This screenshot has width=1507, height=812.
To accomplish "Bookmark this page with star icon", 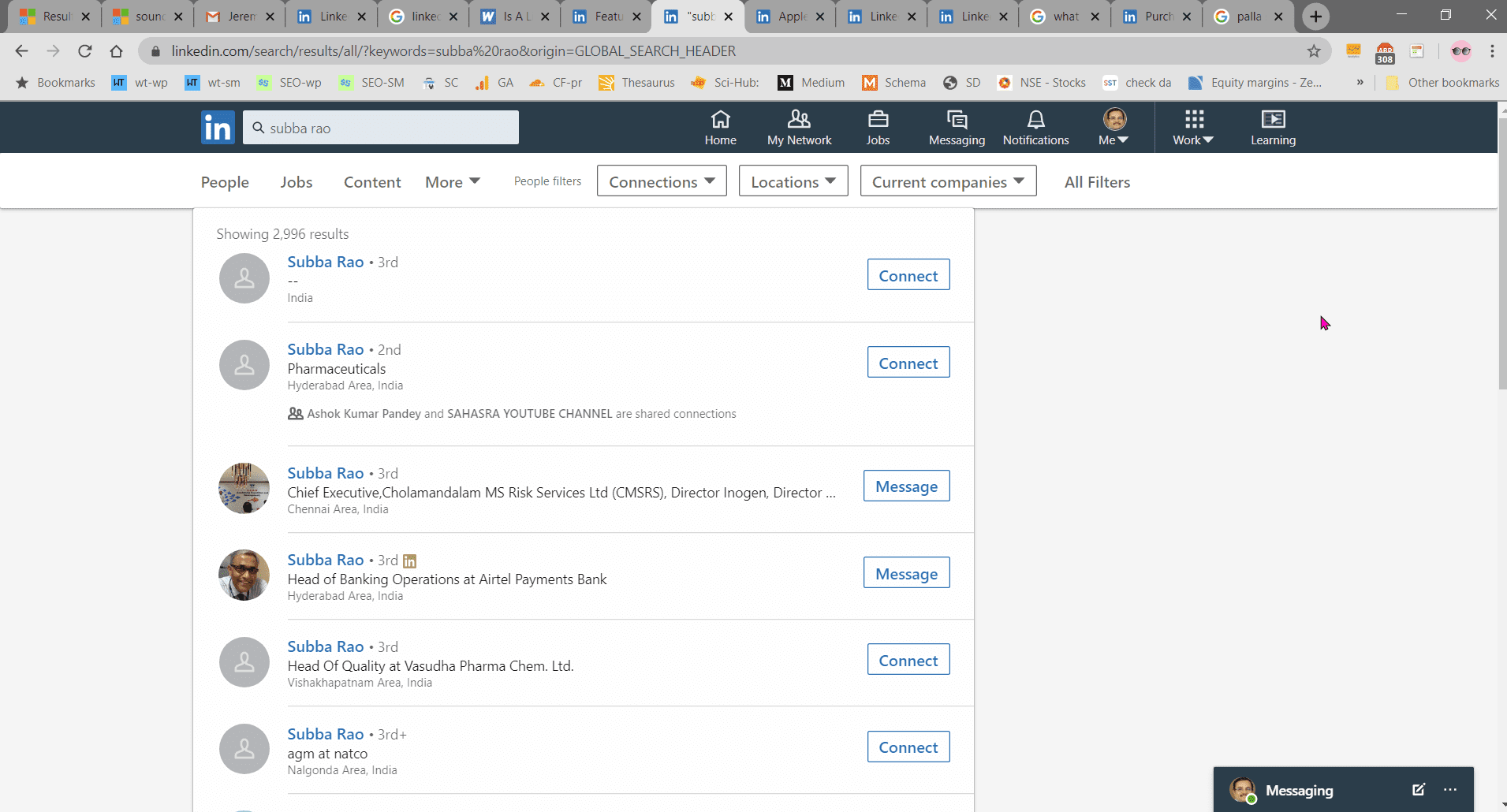I will [x=1314, y=51].
